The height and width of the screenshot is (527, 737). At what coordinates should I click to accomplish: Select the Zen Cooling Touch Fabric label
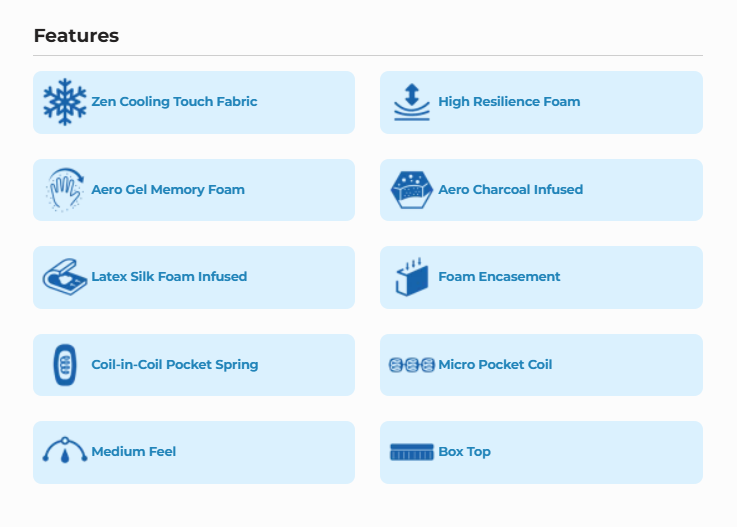point(174,102)
